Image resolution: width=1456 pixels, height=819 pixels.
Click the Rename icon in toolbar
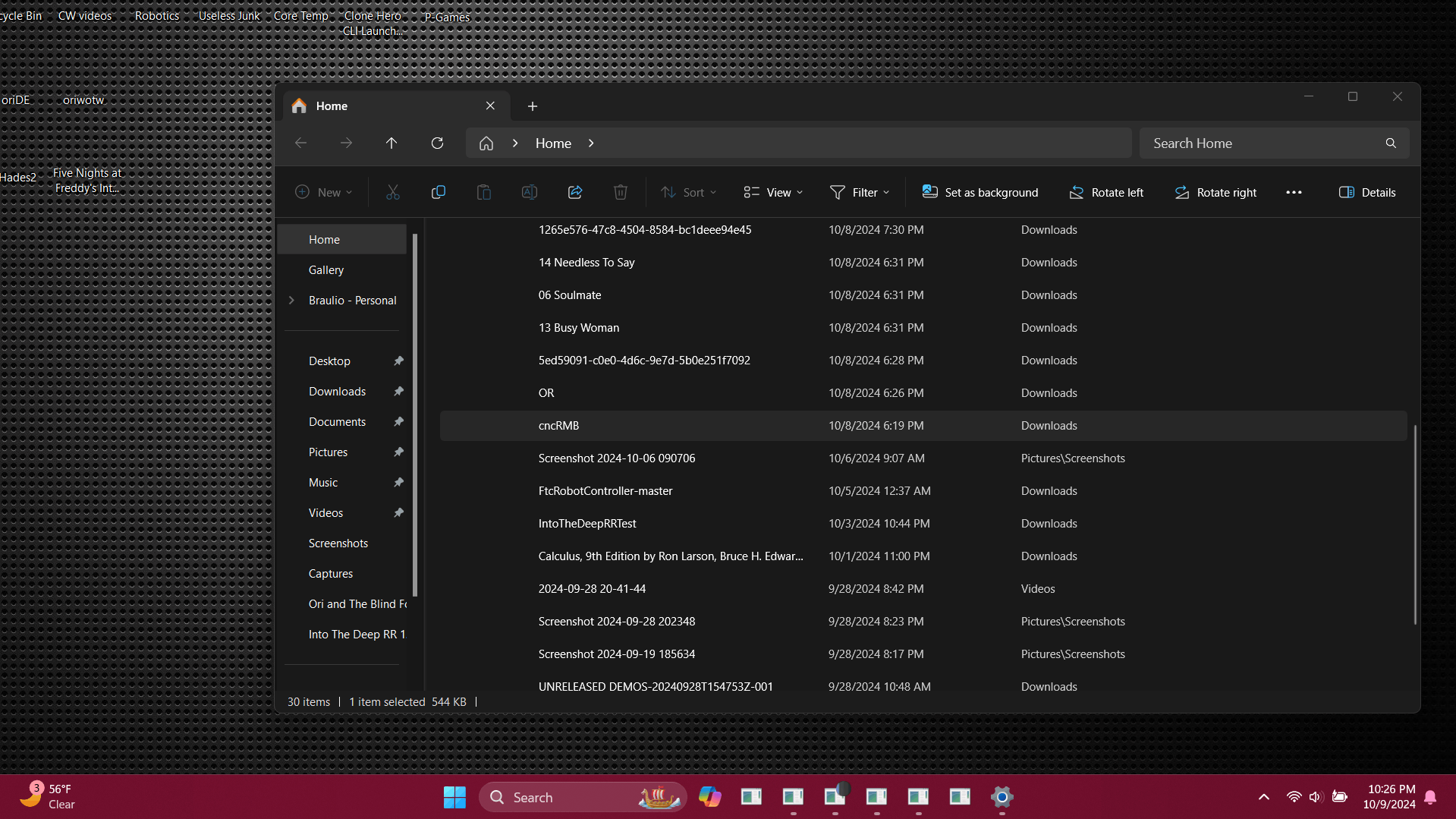tap(529, 193)
